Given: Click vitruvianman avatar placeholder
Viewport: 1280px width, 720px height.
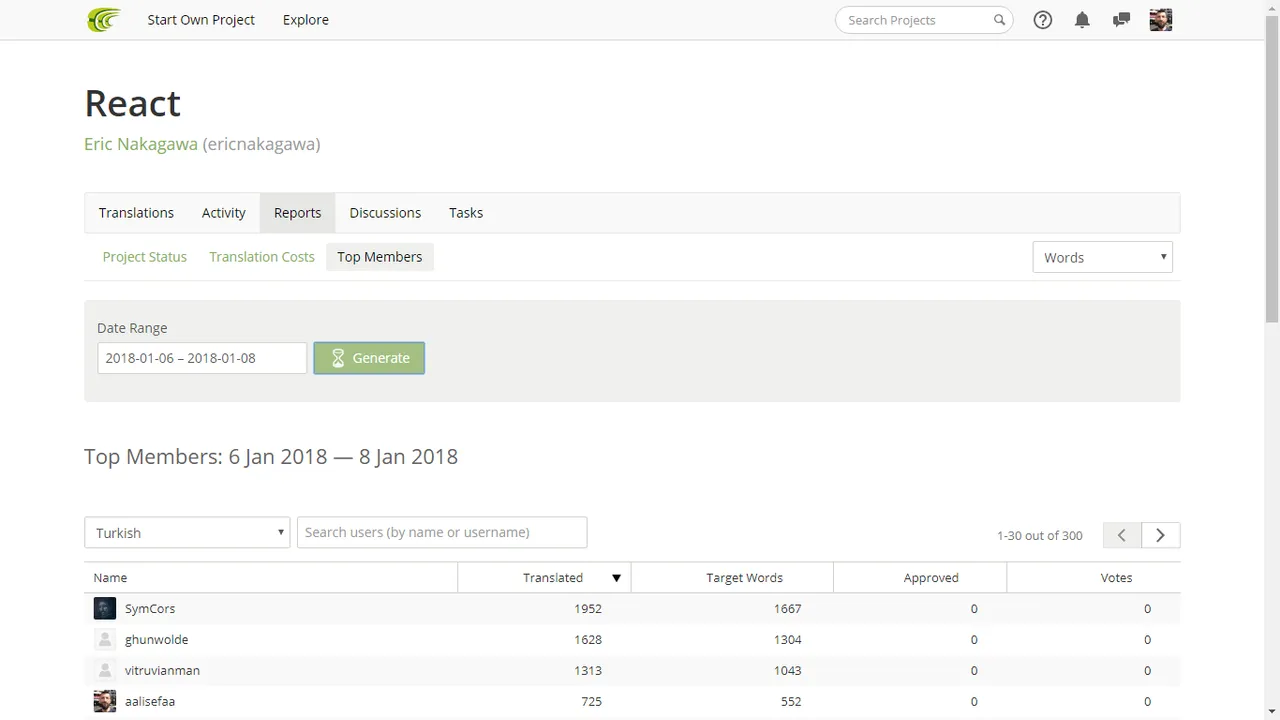Looking at the screenshot, I should pyautogui.click(x=105, y=670).
